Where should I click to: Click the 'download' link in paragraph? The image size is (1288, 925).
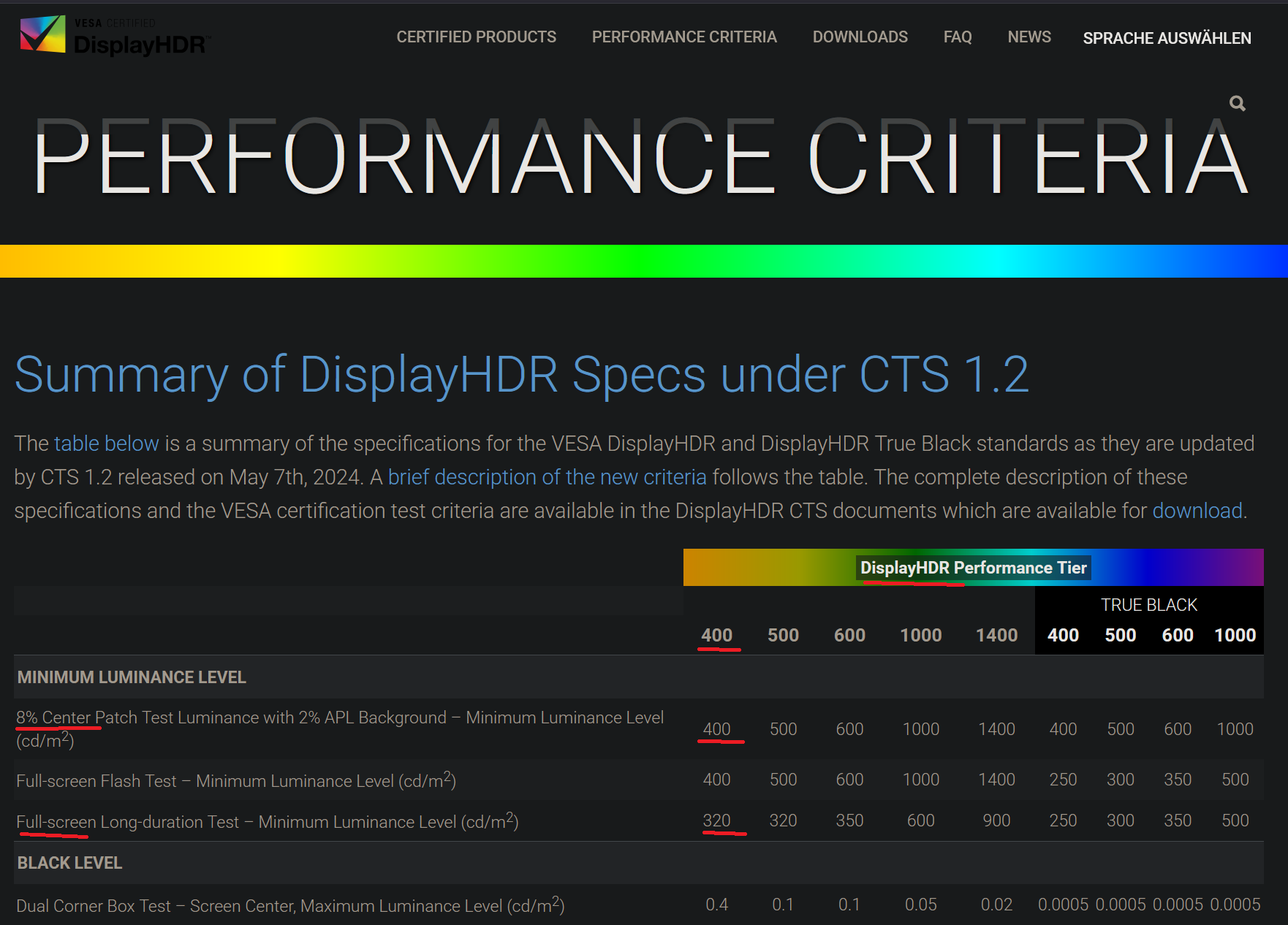1197,511
